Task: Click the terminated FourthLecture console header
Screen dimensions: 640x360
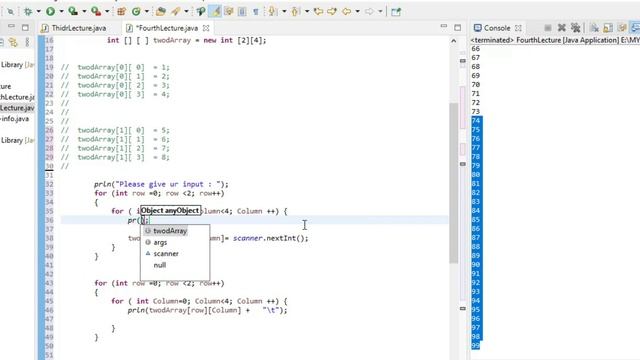Action: (555, 40)
